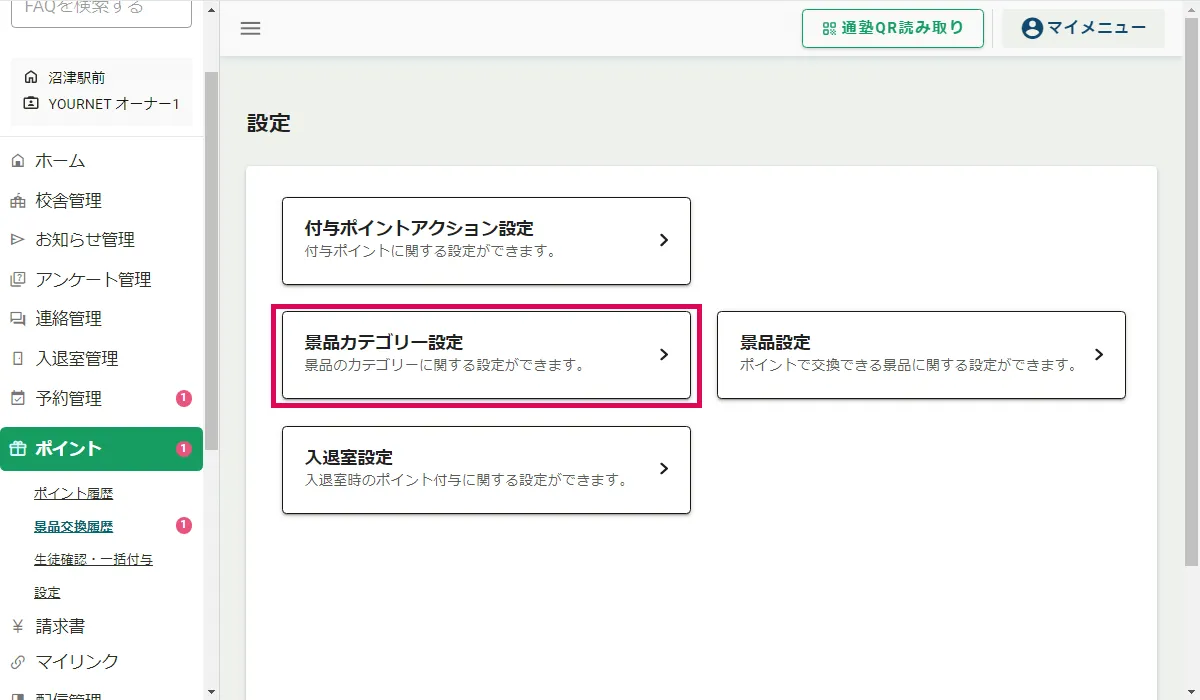Open the マイメニュー account dropdown
Viewport: 1200px width, 700px height.
[x=1083, y=28]
